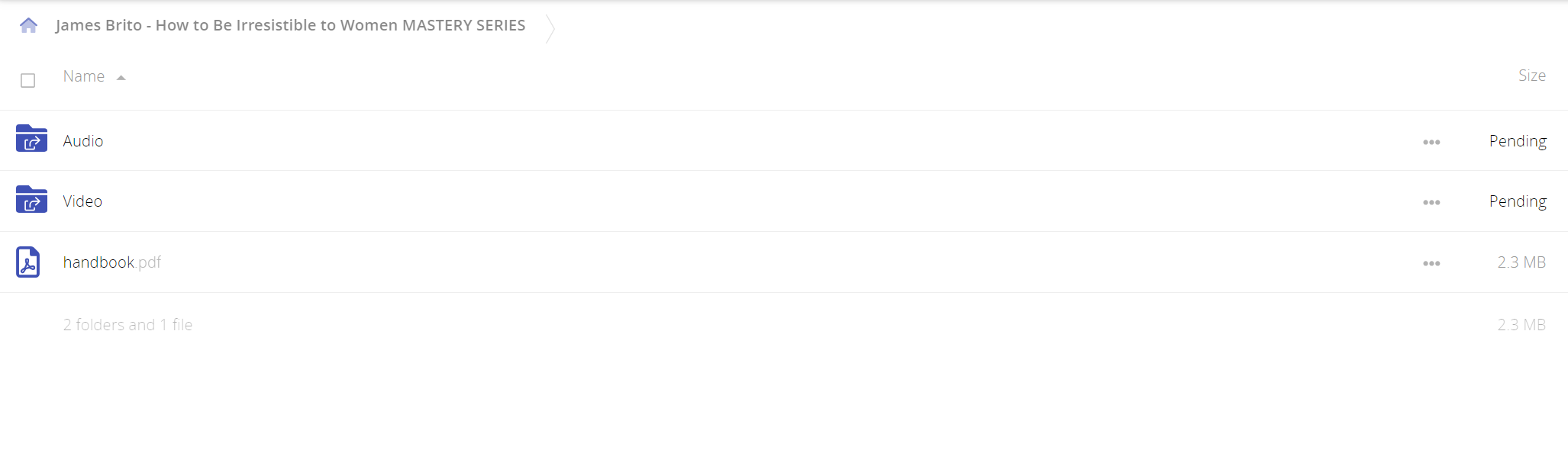Go to the home cloud drive icon
The height and width of the screenshot is (450, 1568).
click(x=28, y=25)
